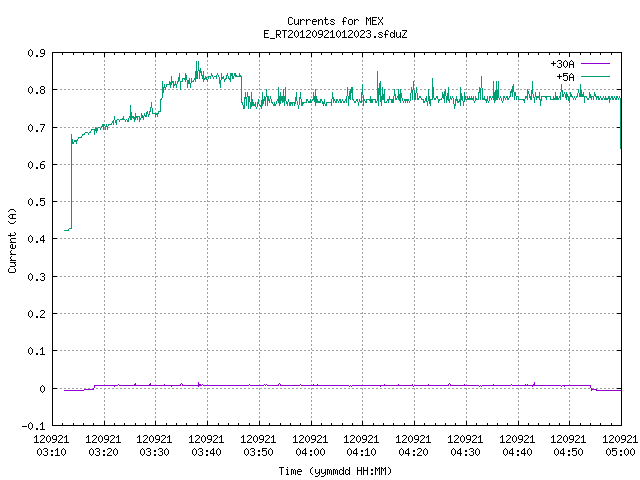This screenshot has height=480, width=640.
Task: Click the -0.1 y-axis tick label
Action: click(33, 426)
